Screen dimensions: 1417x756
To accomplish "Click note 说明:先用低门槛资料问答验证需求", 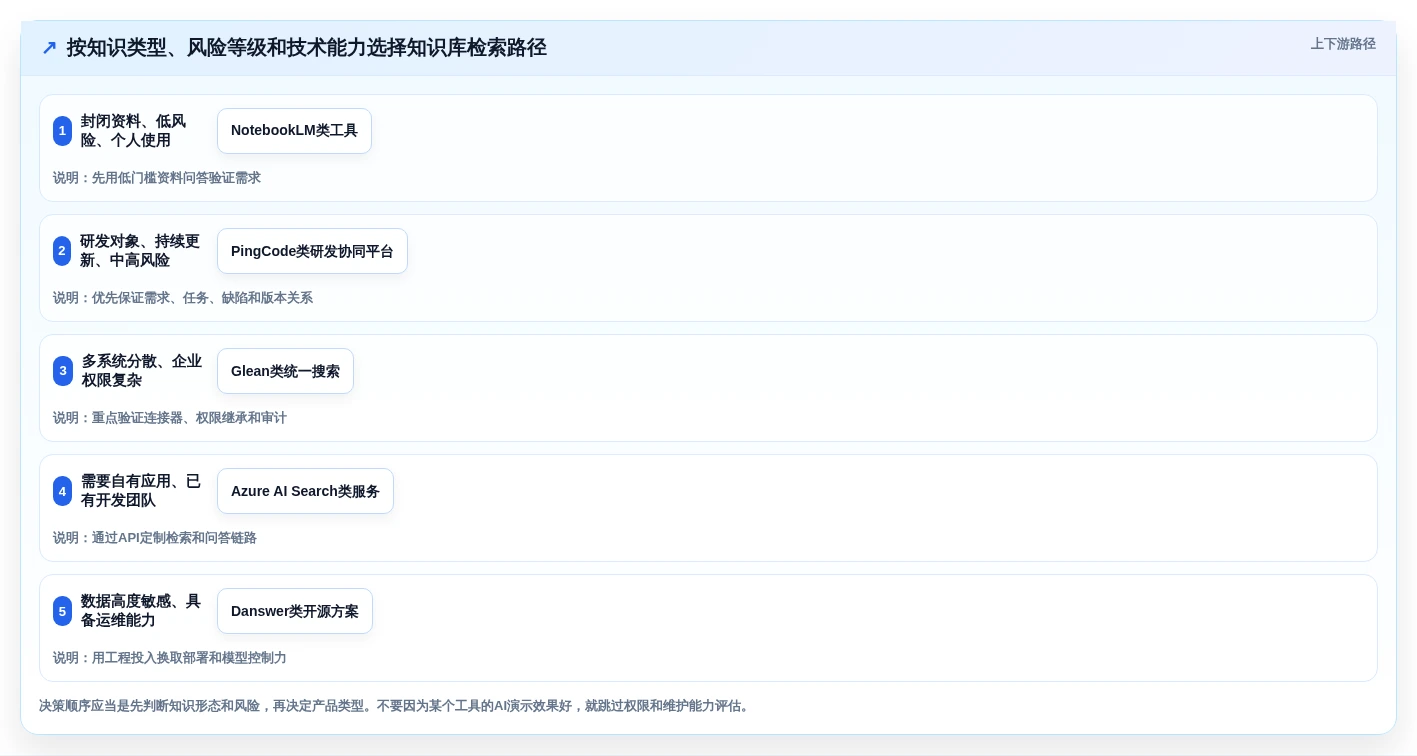I will 157,178.
